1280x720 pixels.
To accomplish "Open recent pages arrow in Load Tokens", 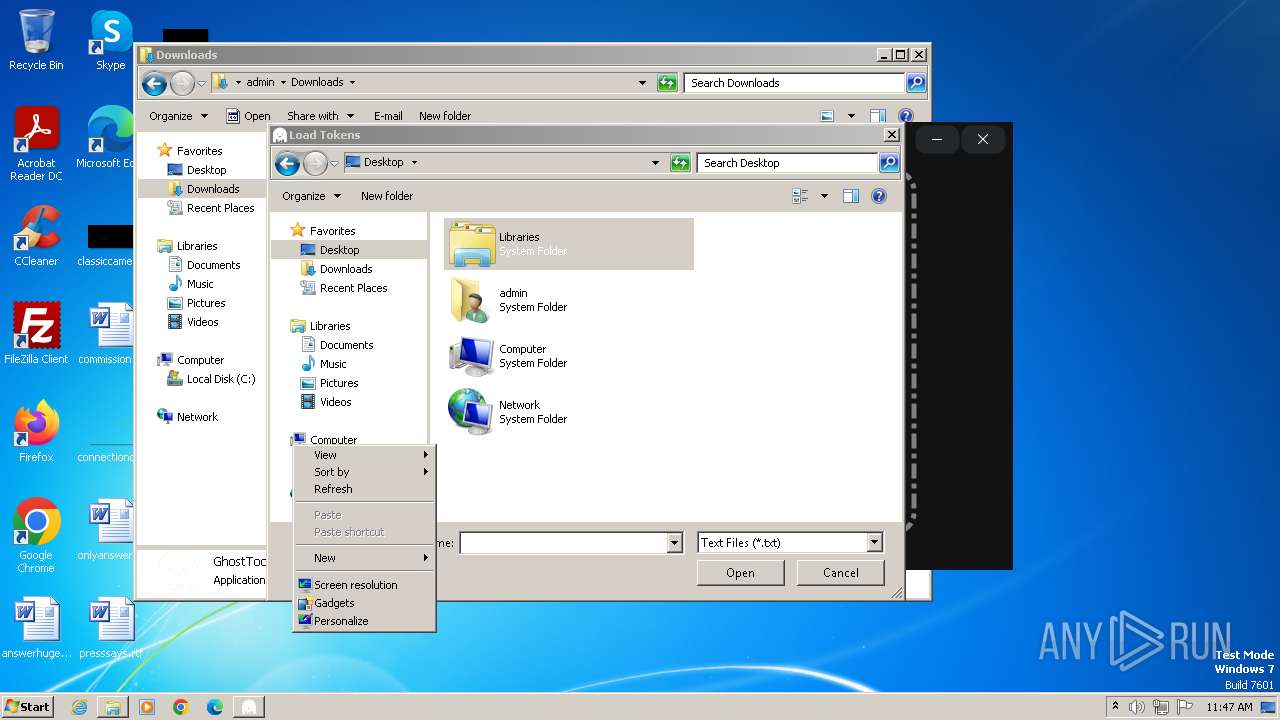I will click(x=334, y=164).
